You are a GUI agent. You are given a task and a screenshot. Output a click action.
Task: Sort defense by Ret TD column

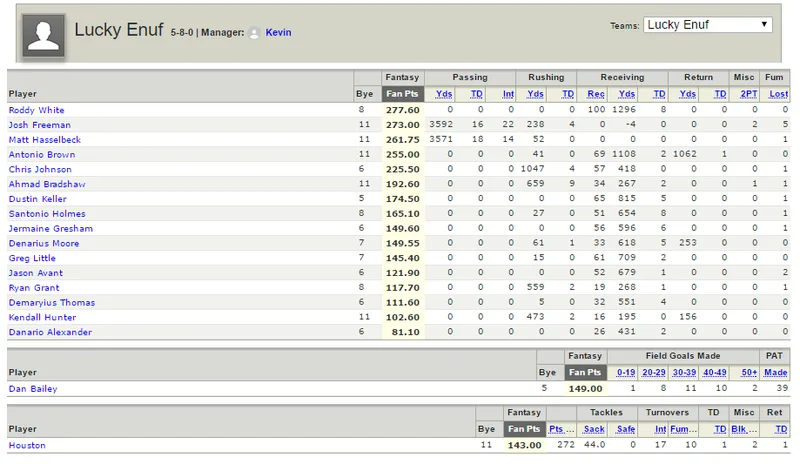tap(782, 429)
